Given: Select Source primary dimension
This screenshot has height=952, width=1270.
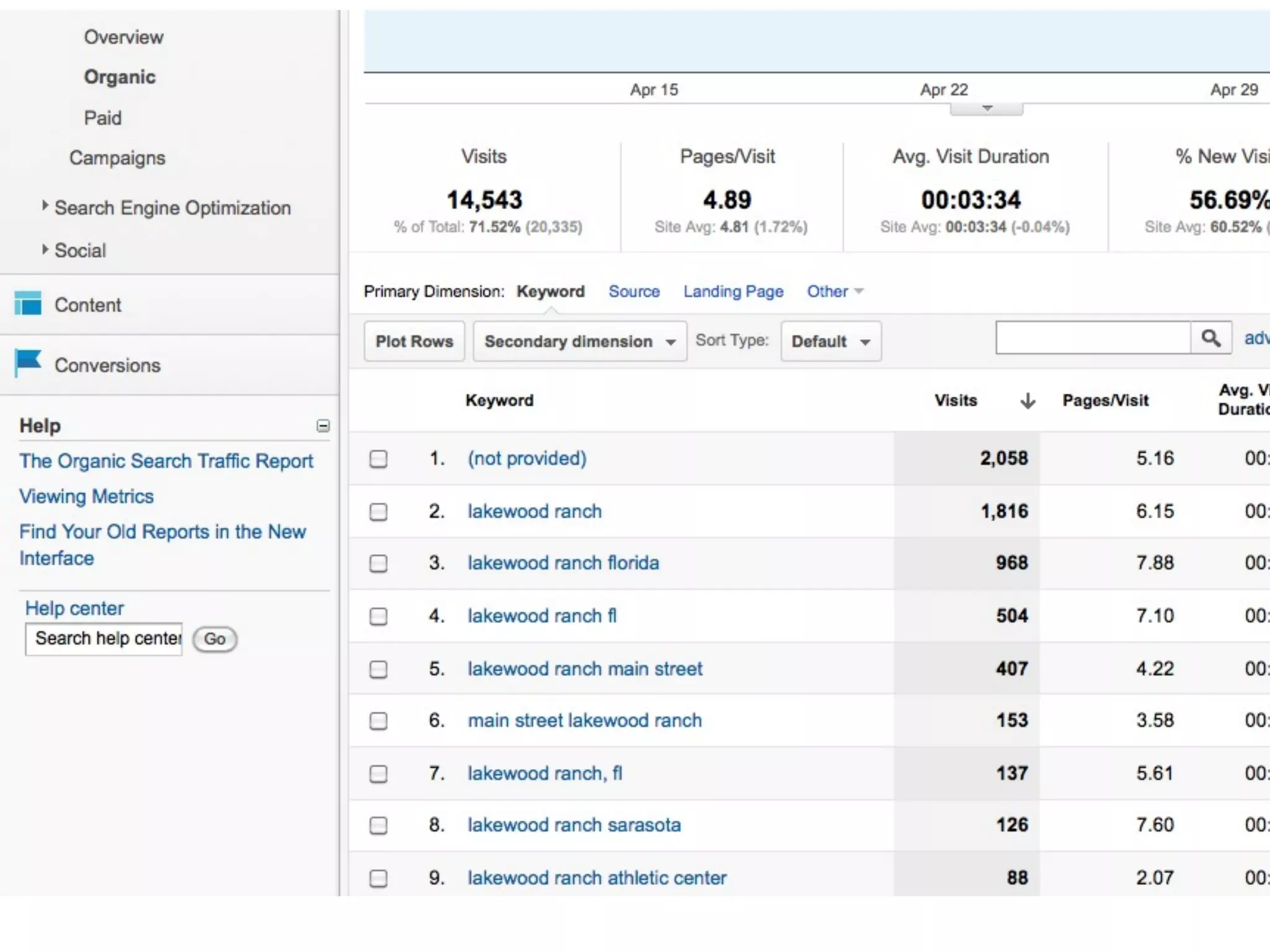Looking at the screenshot, I should (x=634, y=291).
